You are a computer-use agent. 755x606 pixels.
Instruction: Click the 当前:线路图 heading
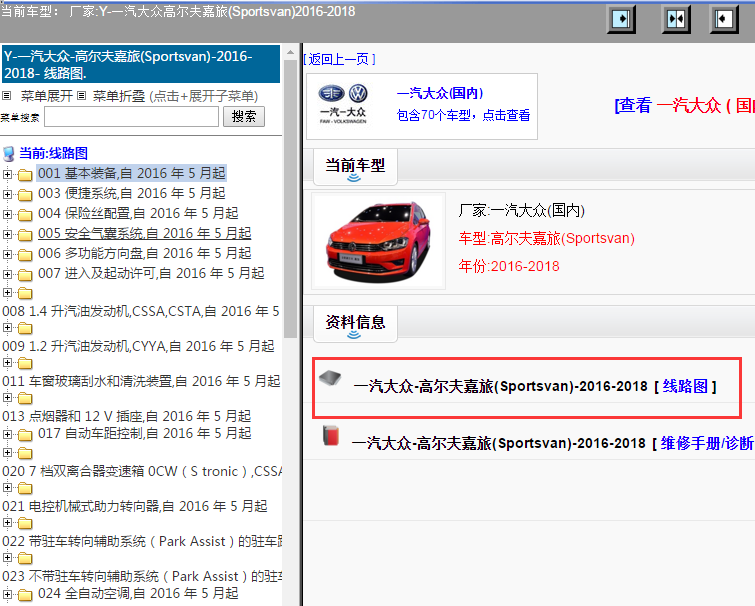tap(53, 154)
